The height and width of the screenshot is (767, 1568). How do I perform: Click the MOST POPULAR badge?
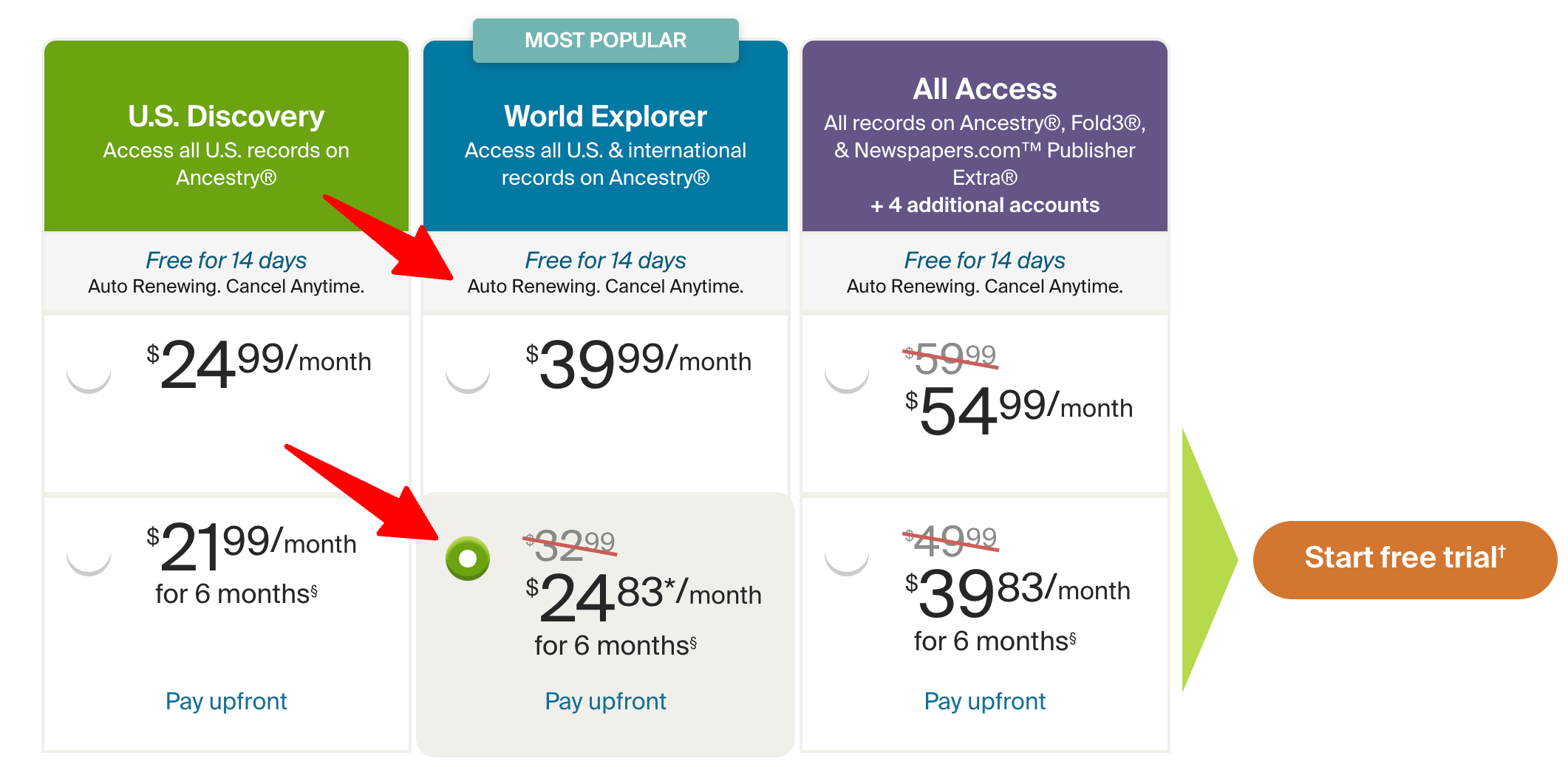click(606, 40)
